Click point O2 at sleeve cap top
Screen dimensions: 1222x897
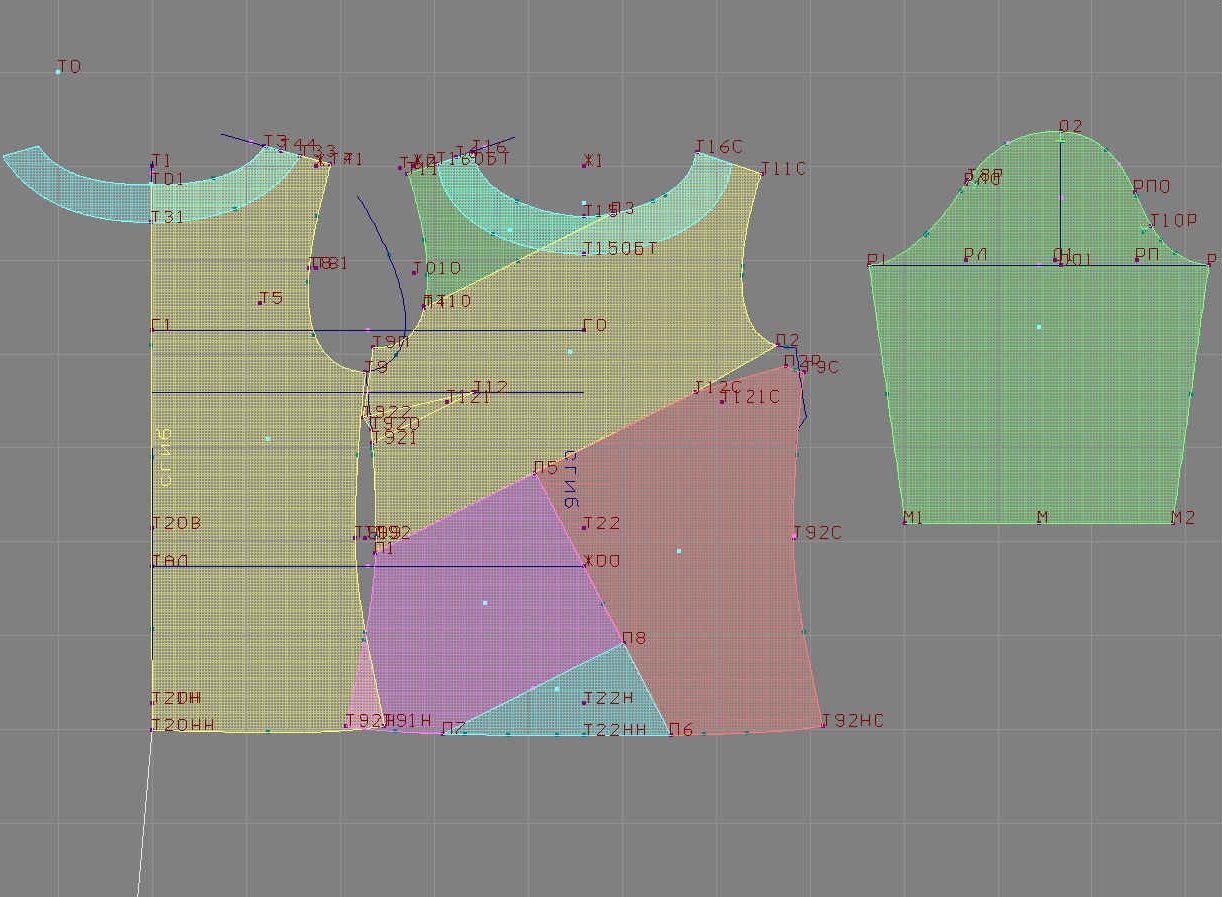(1061, 134)
